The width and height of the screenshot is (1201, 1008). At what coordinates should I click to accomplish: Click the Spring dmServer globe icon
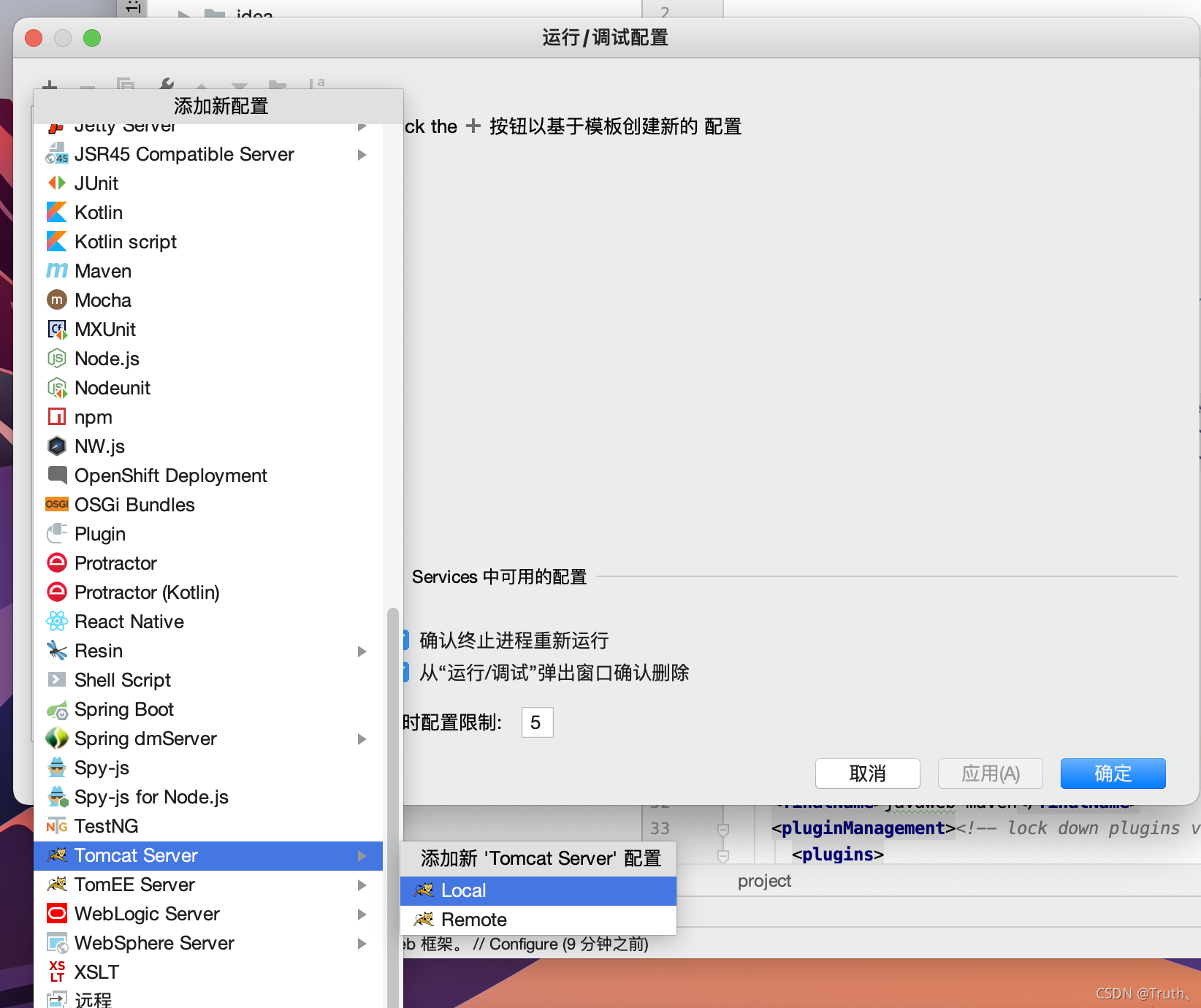[57, 738]
